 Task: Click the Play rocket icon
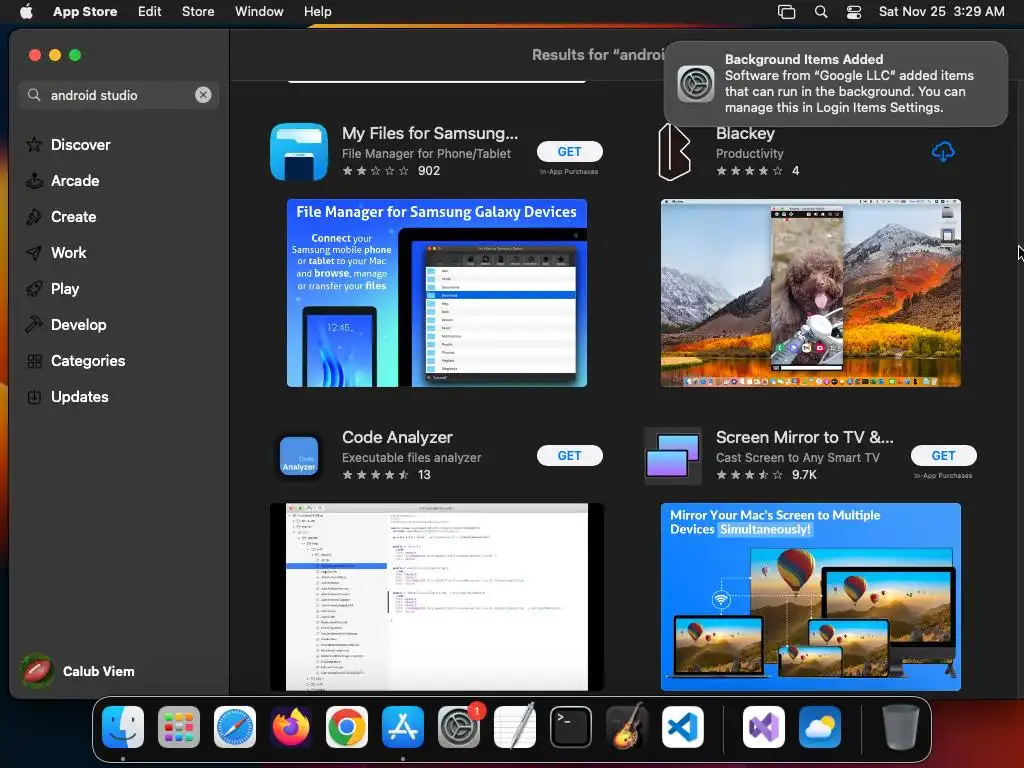tap(34, 289)
